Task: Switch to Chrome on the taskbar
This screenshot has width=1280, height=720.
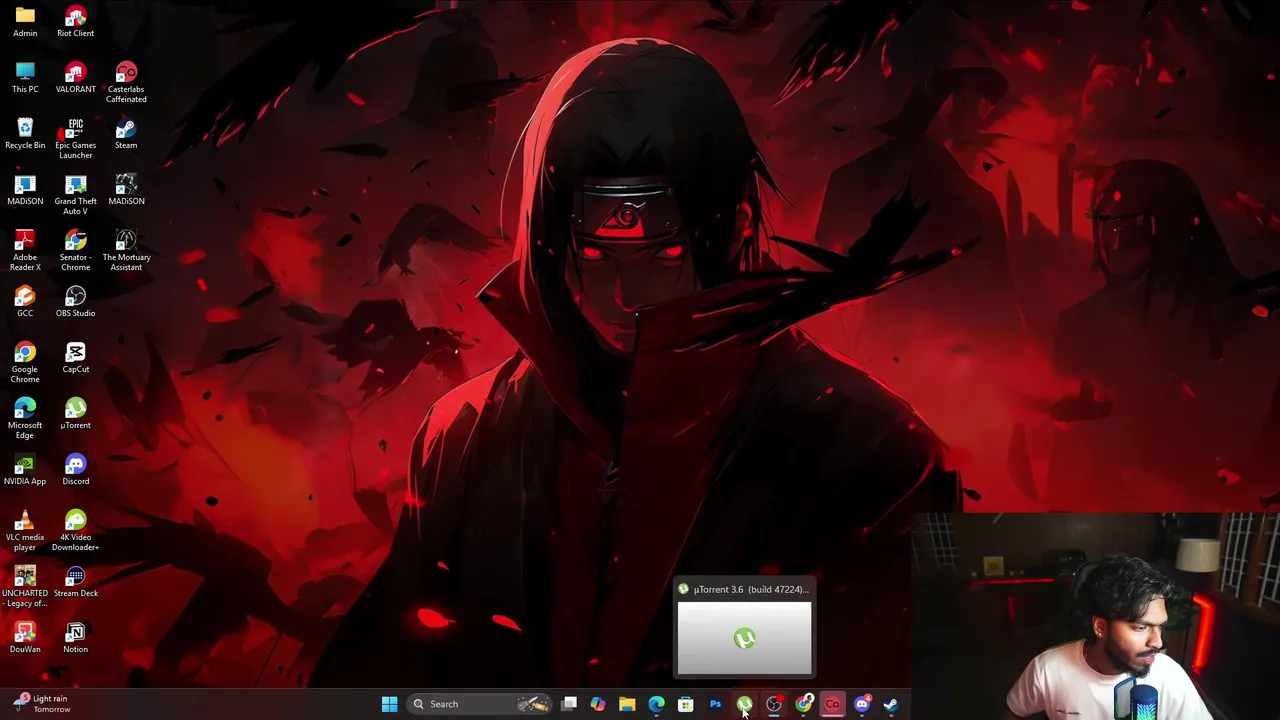Action: click(x=803, y=704)
